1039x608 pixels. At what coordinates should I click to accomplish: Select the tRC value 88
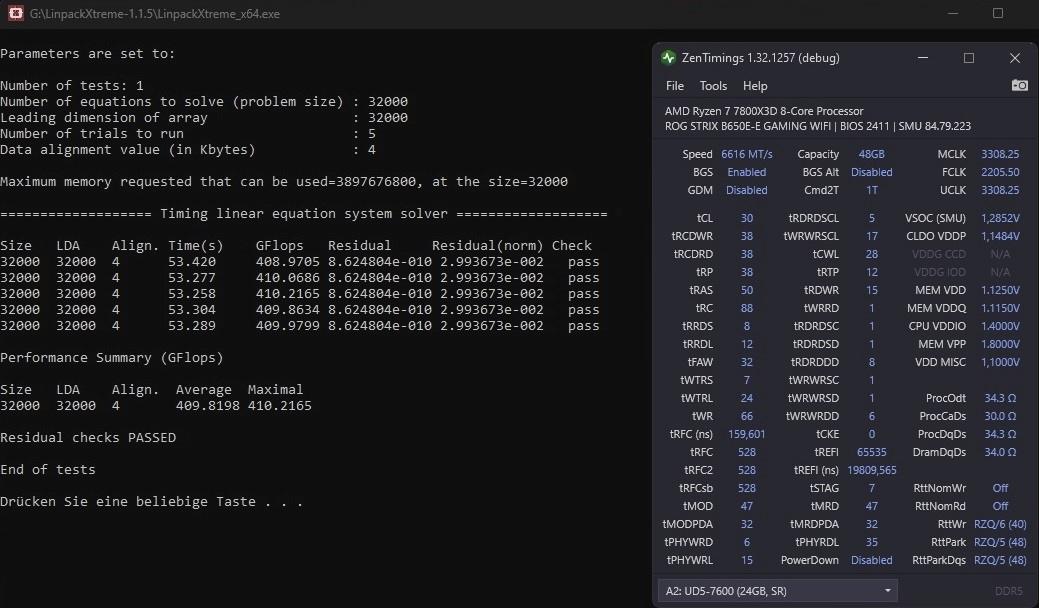(x=747, y=308)
